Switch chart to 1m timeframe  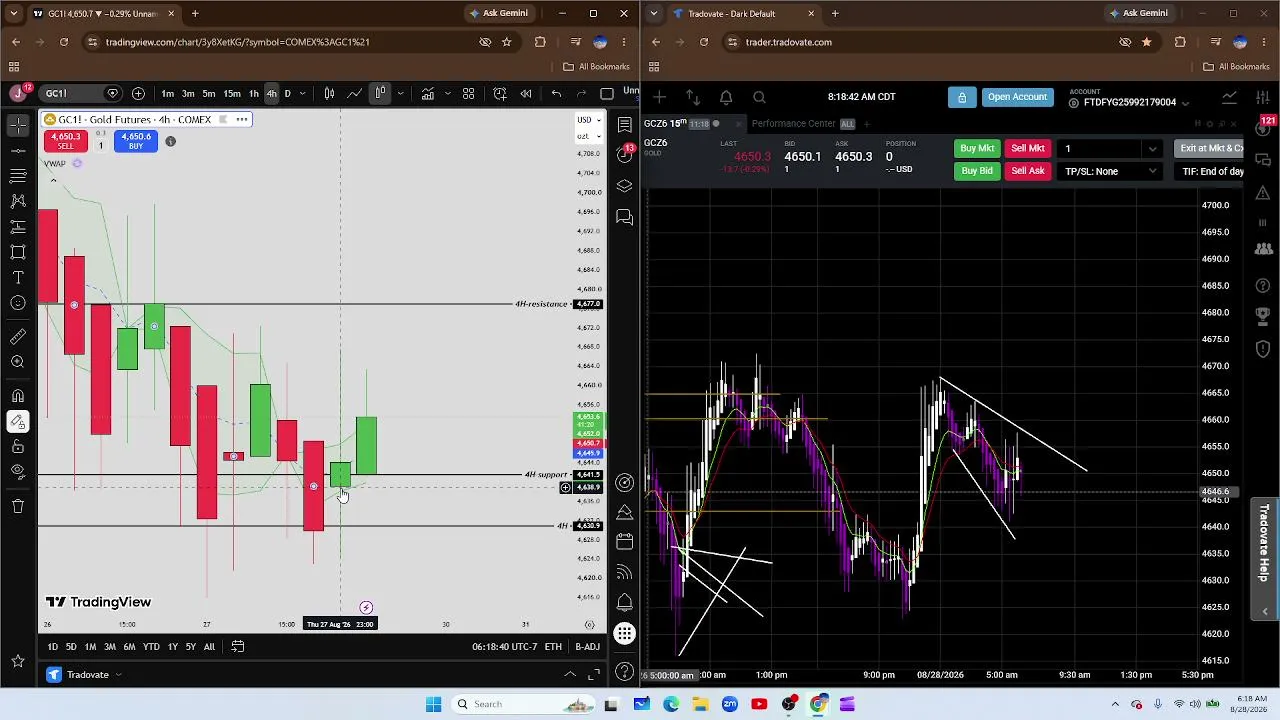(168, 94)
